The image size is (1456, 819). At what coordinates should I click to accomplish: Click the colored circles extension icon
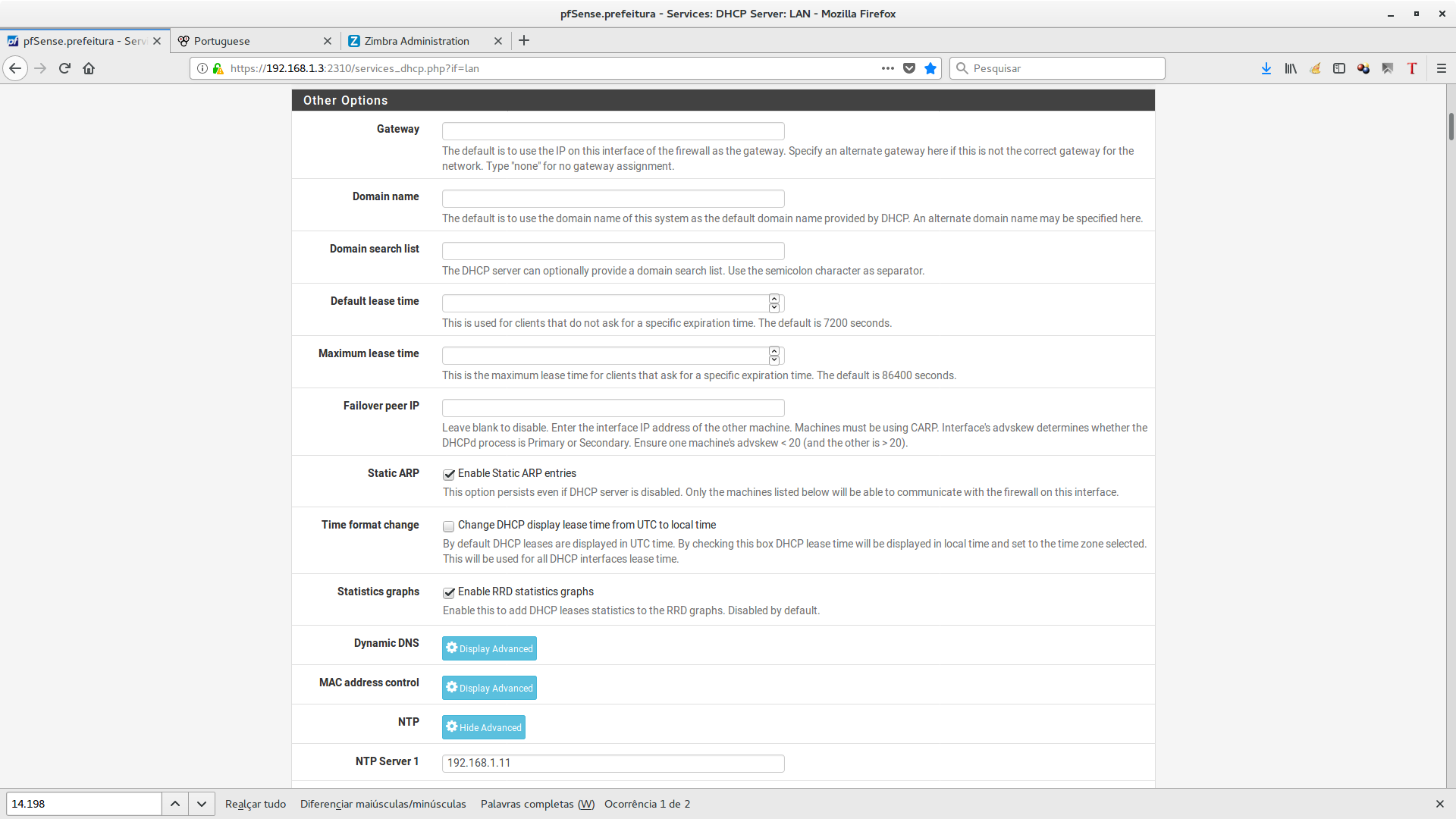(1363, 68)
